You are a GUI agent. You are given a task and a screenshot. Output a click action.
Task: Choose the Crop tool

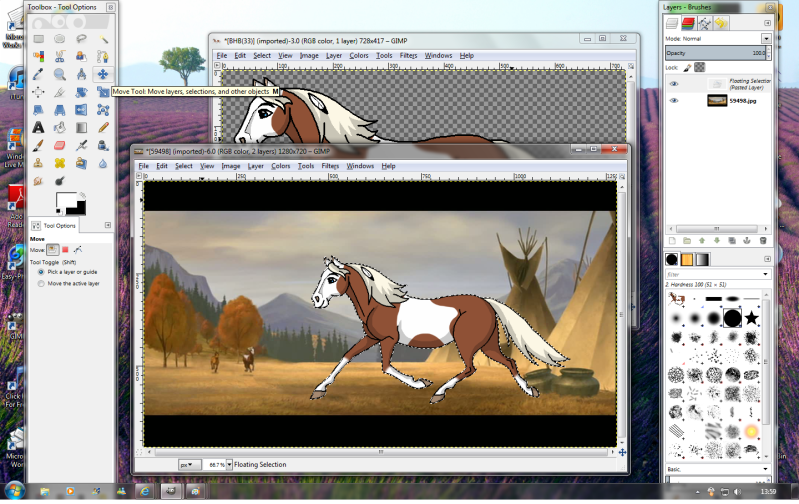coord(60,92)
